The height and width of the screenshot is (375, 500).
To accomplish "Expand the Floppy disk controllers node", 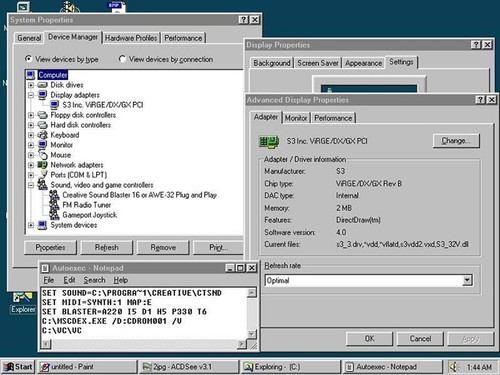I will [31, 115].
